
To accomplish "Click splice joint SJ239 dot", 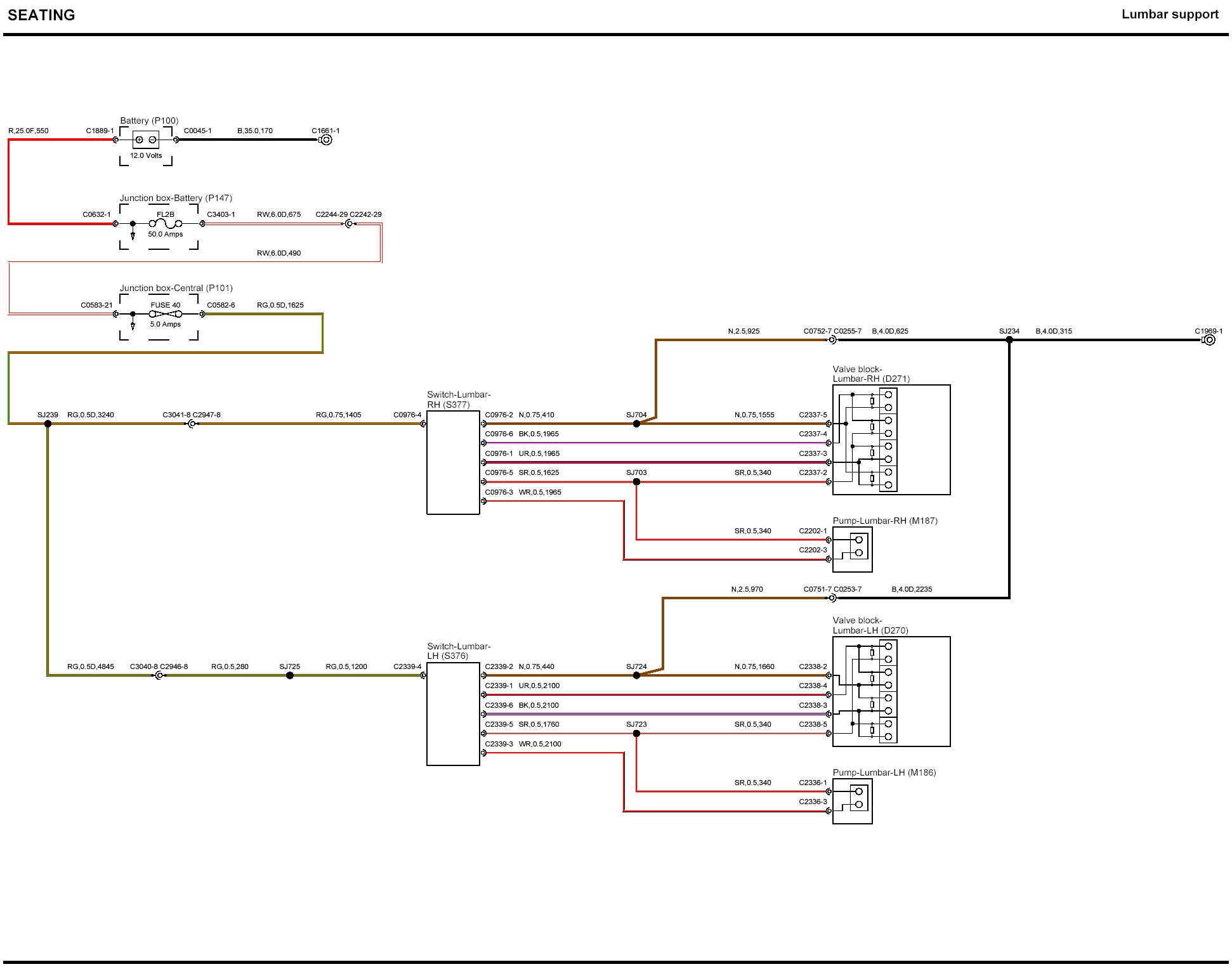I will (48, 424).
